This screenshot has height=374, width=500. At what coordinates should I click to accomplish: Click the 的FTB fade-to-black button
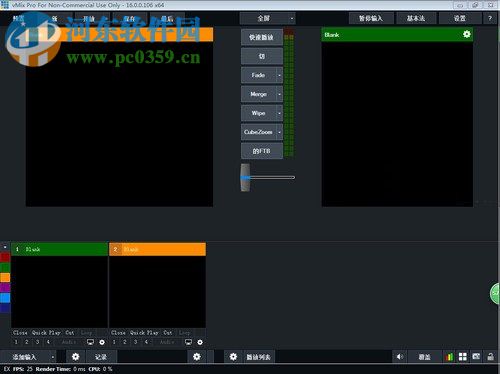tap(262, 151)
